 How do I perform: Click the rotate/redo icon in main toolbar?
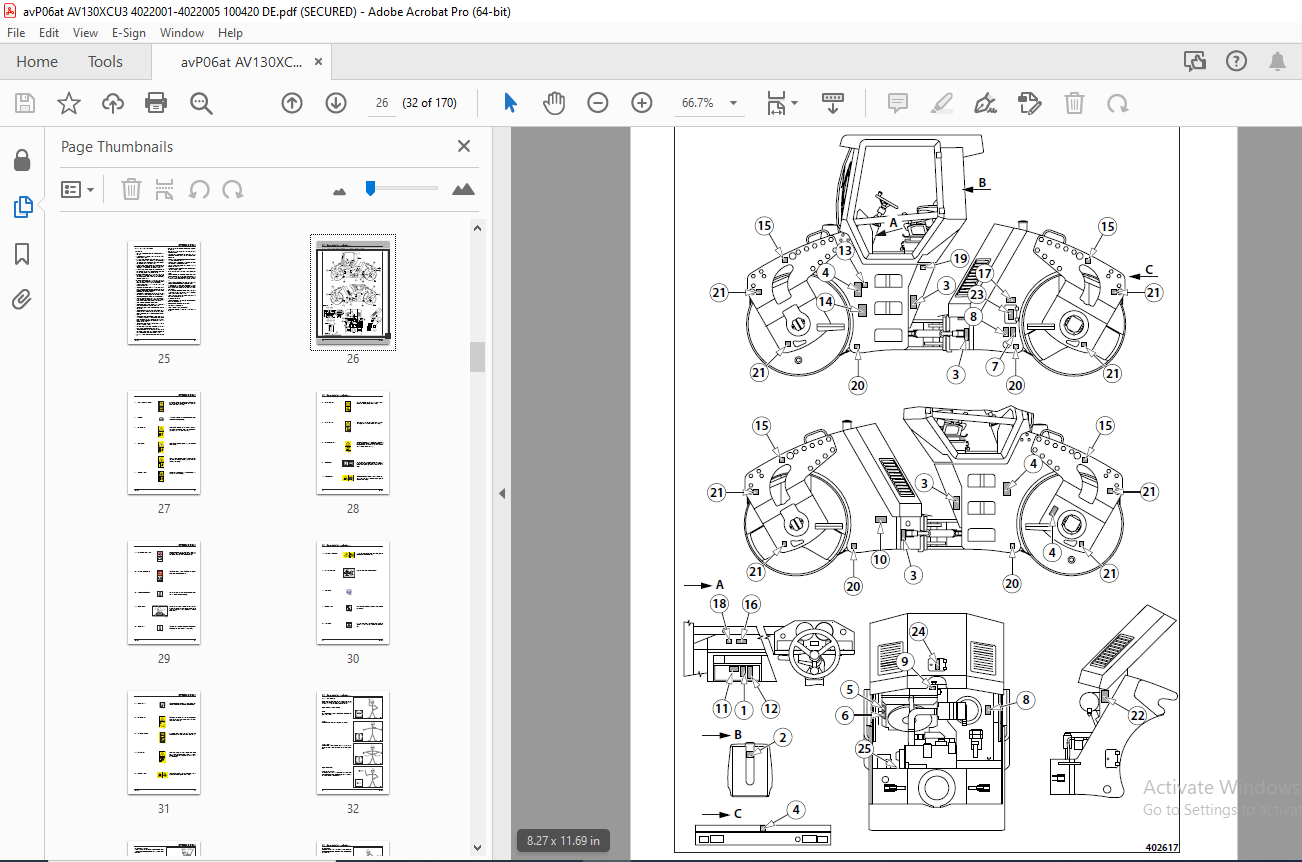click(1118, 103)
